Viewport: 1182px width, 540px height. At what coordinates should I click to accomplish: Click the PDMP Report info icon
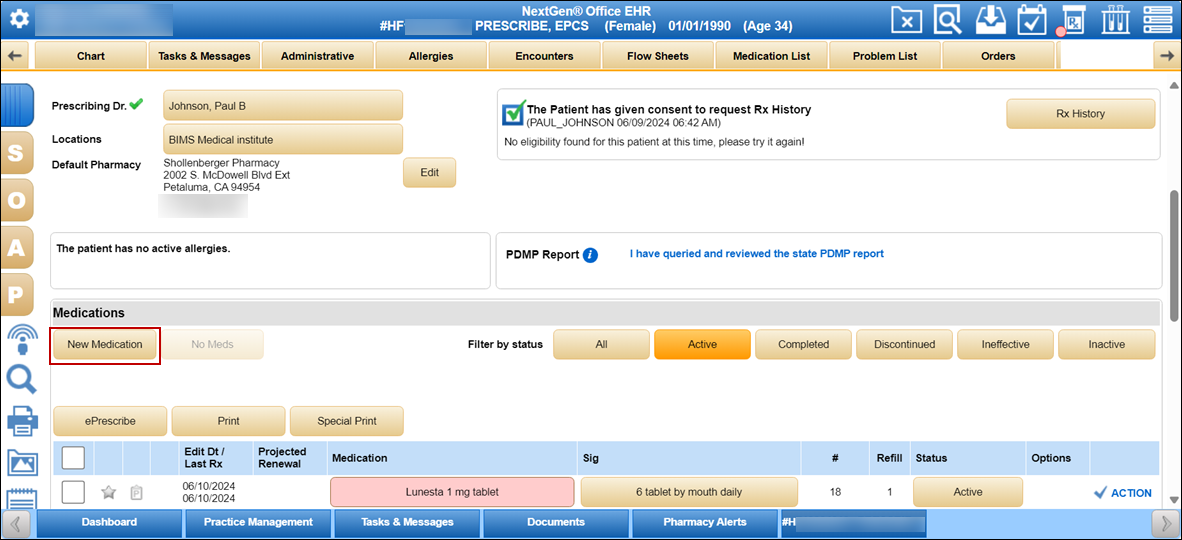click(x=590, y=255)
